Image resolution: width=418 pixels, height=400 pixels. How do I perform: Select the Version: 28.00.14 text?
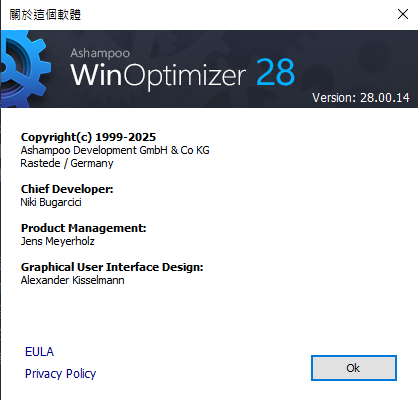[361, 98]
